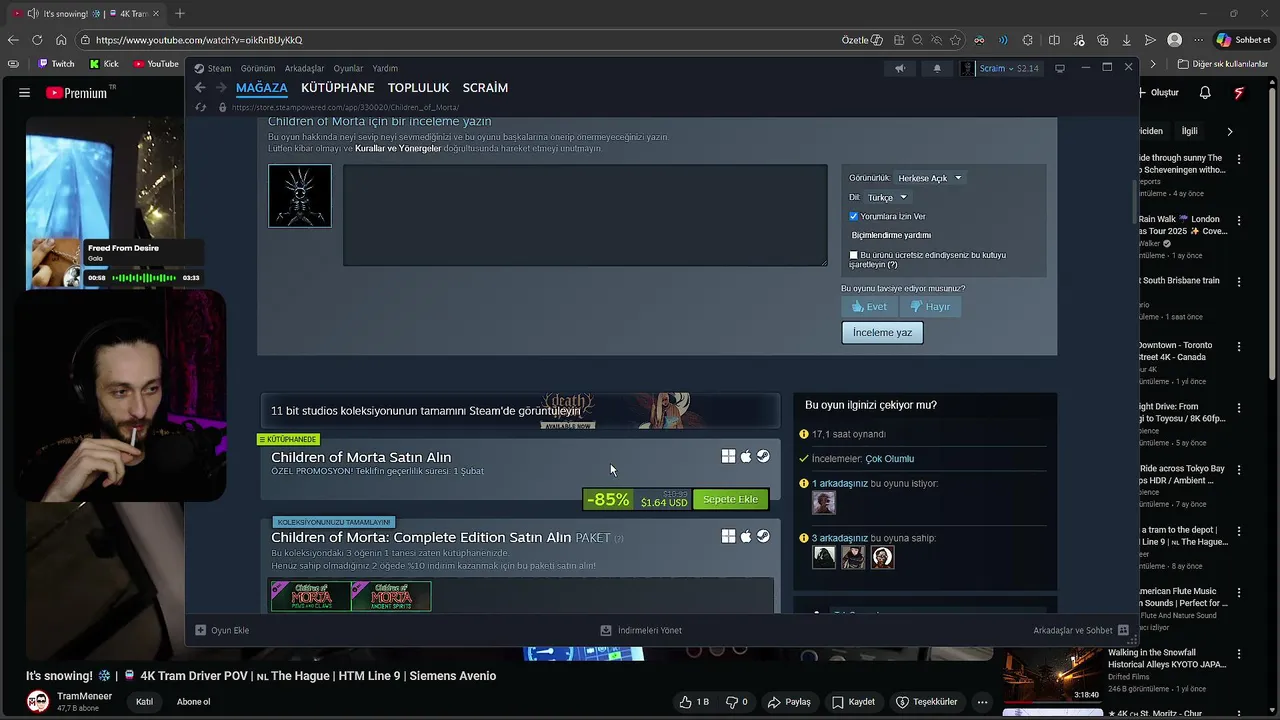Click the Arkadaşlar ve Sohbet grid icon
The image size is (1280, 720).
click(x=1123, y=630)
